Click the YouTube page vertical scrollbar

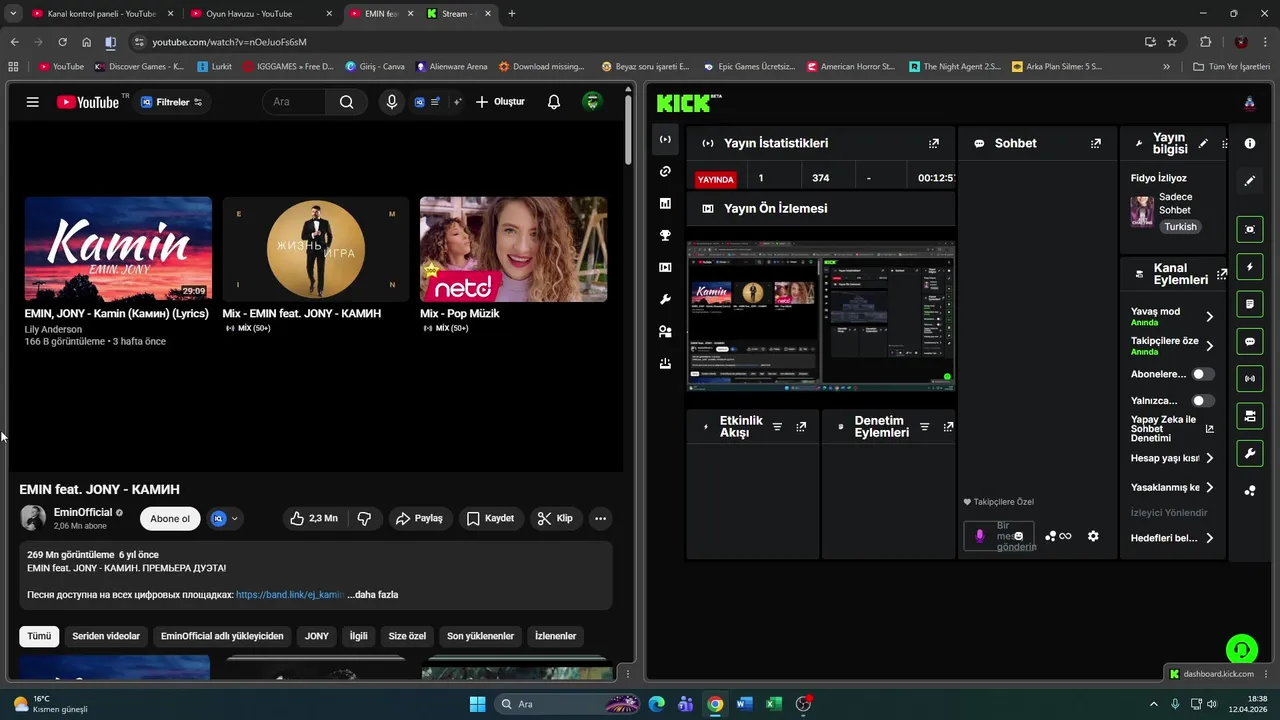[628, 130]
